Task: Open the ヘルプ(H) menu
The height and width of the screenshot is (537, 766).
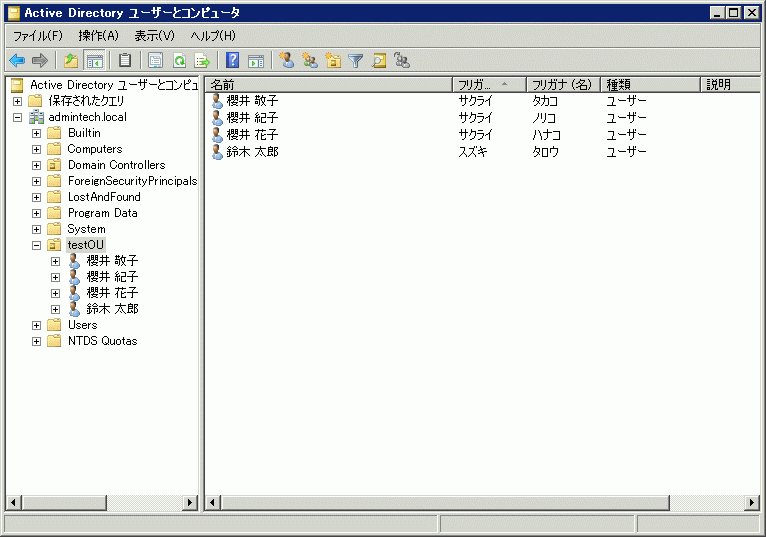Action: (x=213, y=36)
